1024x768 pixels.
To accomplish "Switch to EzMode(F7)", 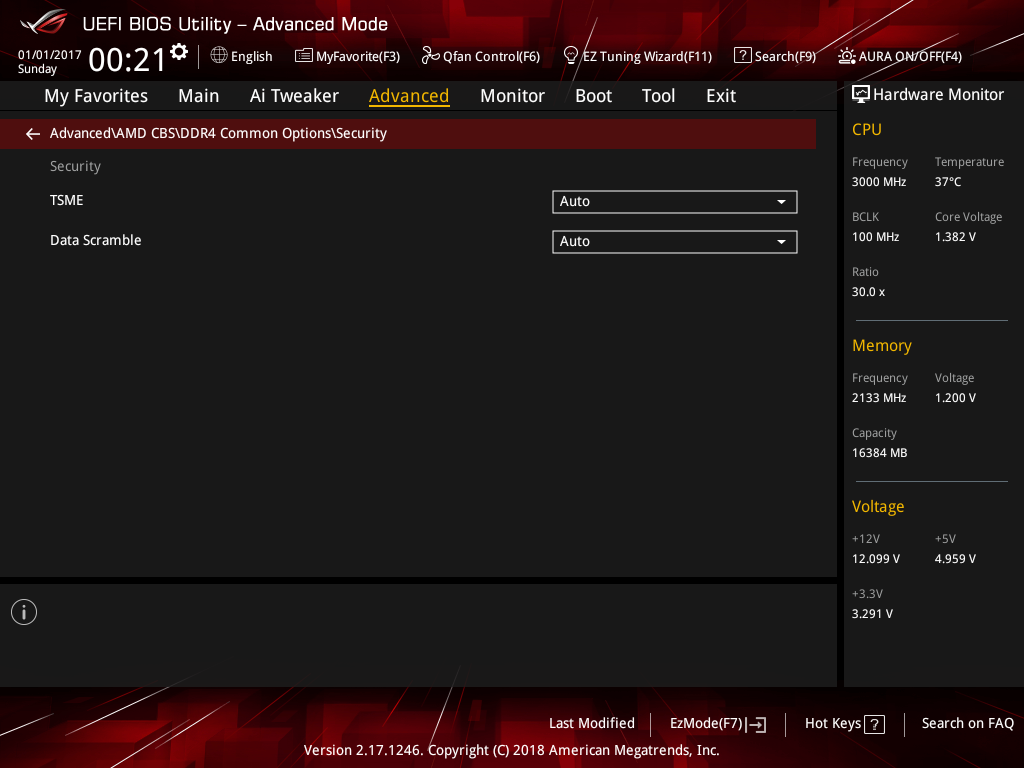I will click(x=707, y=724).
